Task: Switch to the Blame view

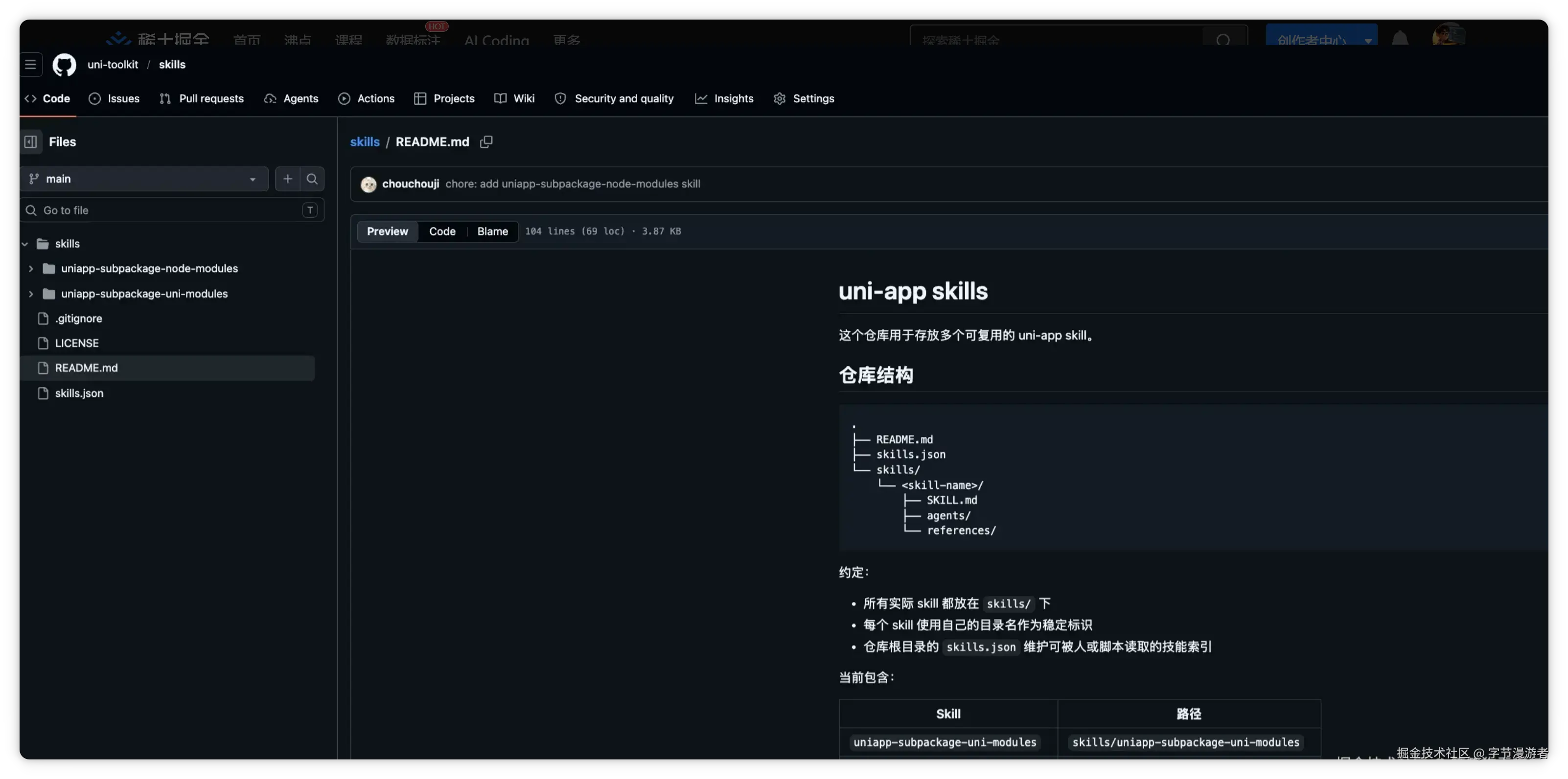Action: pos(492,231)
